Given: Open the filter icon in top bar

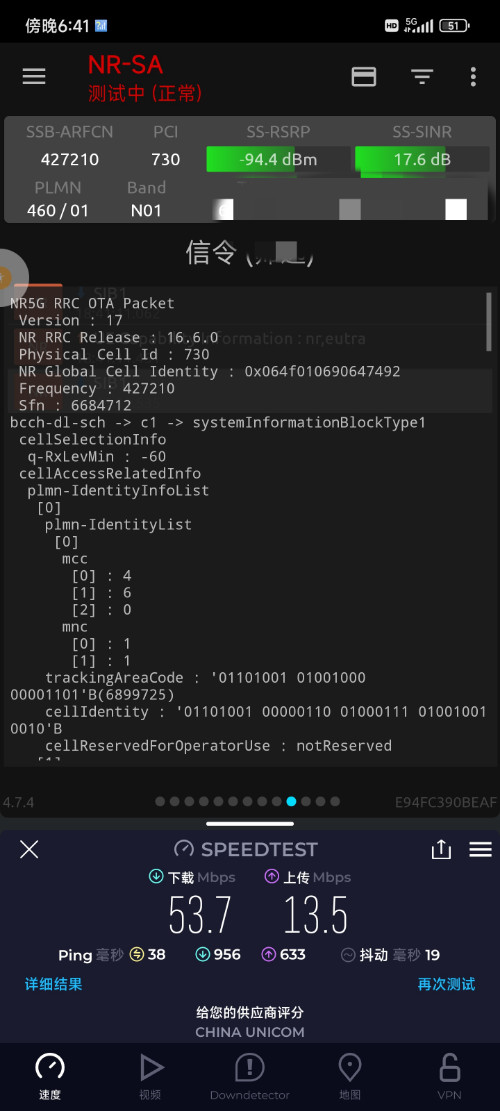Looking at the screenshot, I should click(x=422, y=77).
